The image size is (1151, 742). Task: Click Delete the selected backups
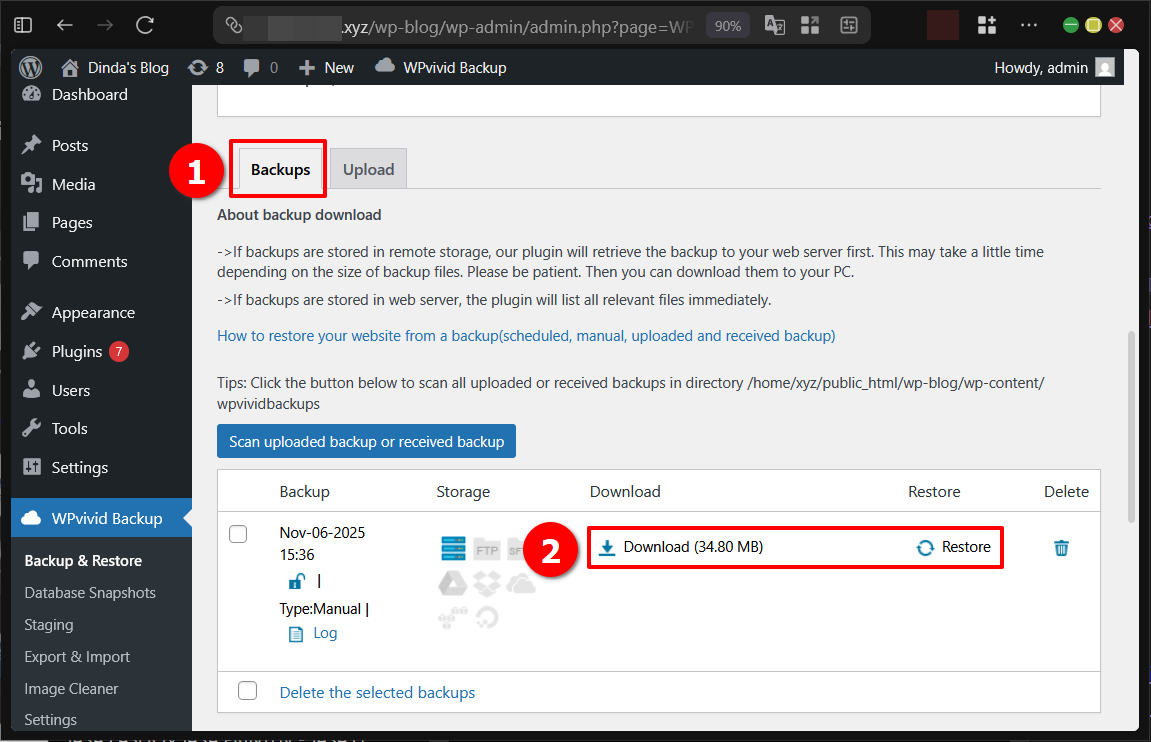(377, 692)
